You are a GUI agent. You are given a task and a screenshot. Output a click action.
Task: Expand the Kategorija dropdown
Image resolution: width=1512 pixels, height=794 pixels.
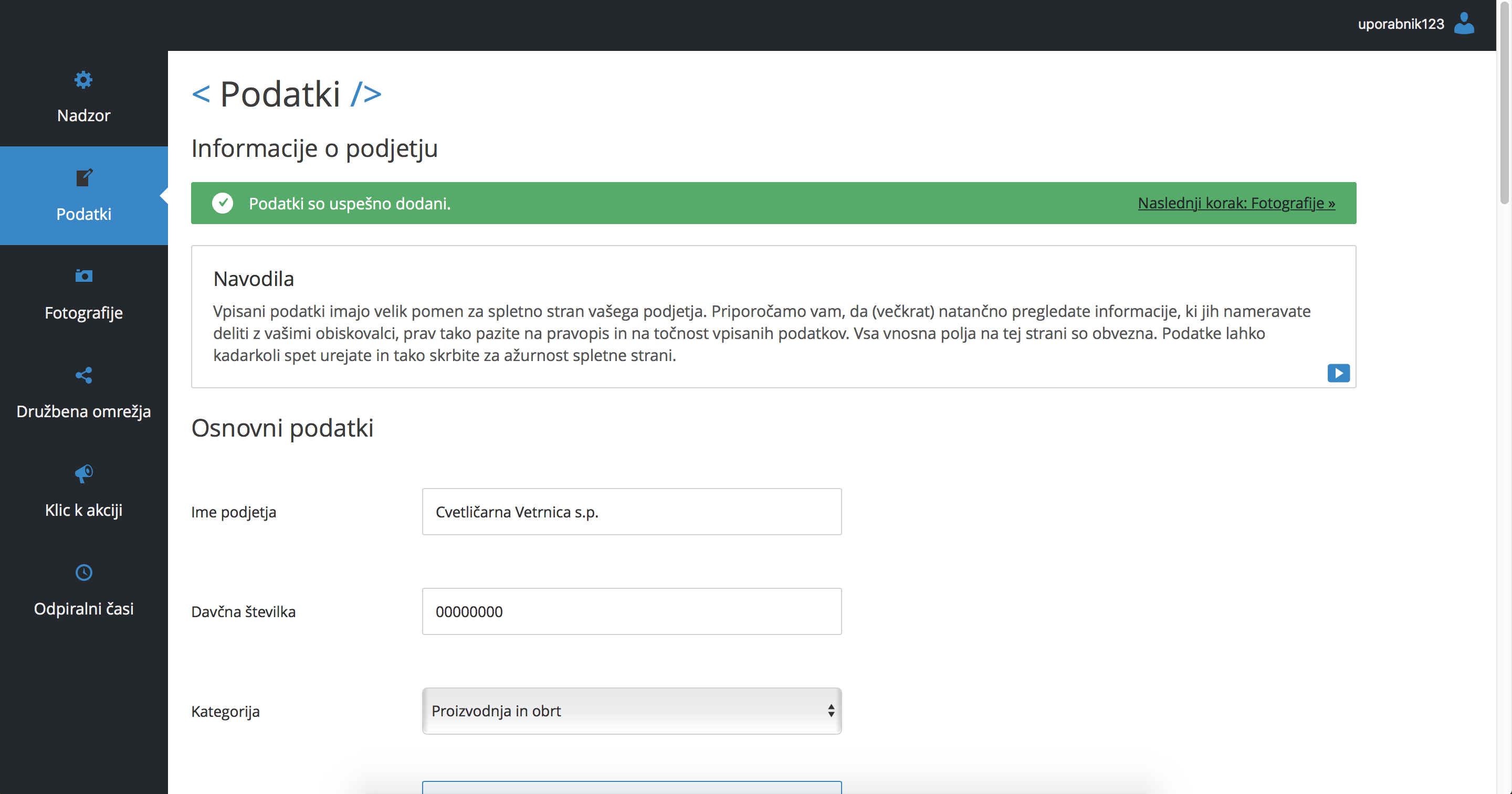[x=632, y=711]
